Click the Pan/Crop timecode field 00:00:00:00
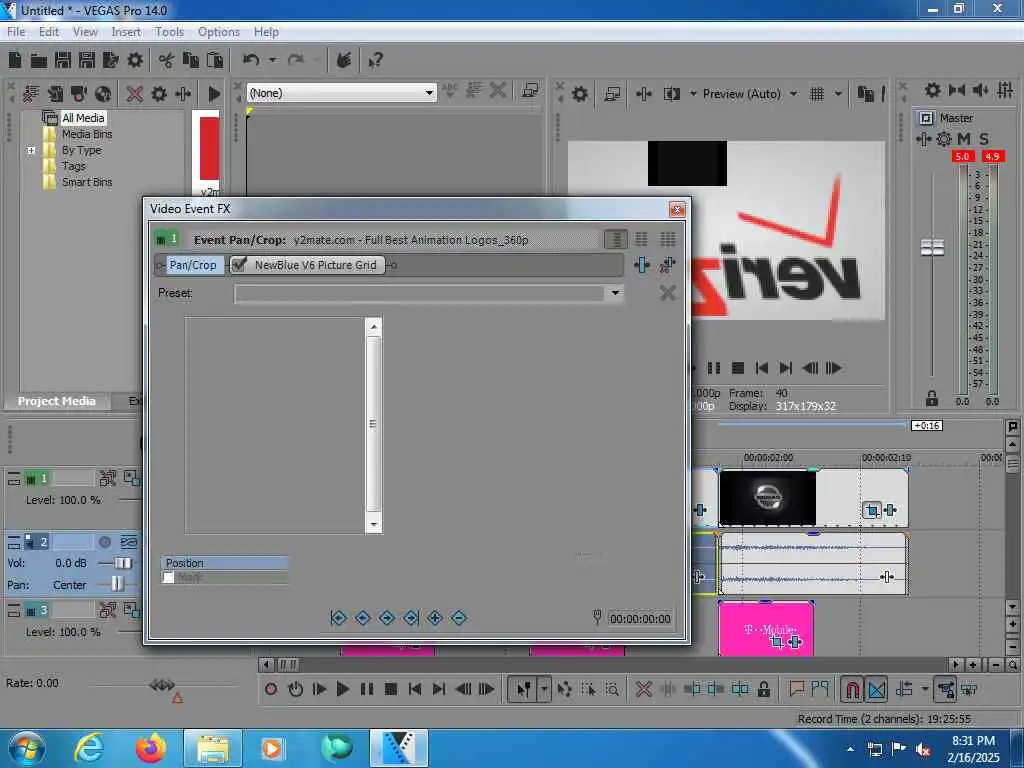1024x768 pixels. pos(640,618)
